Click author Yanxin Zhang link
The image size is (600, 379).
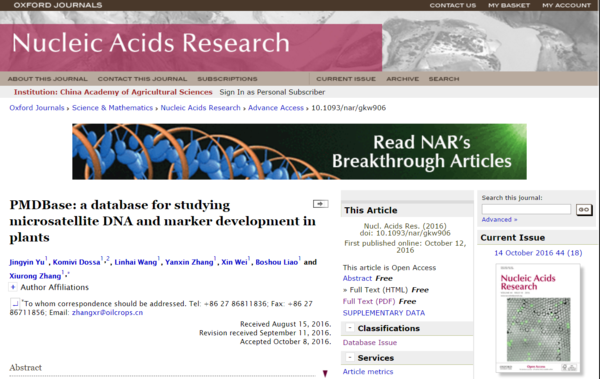[189, 262]
